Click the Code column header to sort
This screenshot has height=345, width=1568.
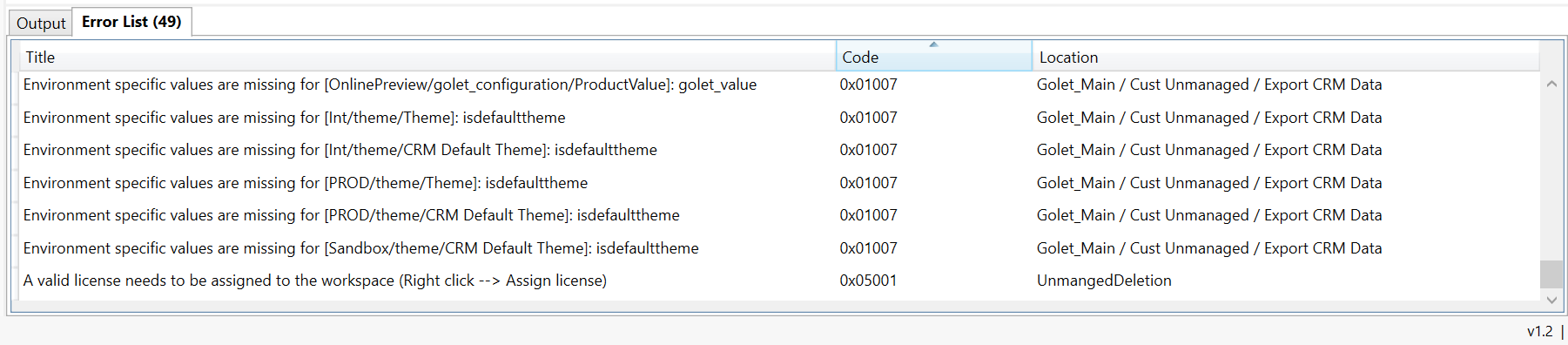pos(933,57)
